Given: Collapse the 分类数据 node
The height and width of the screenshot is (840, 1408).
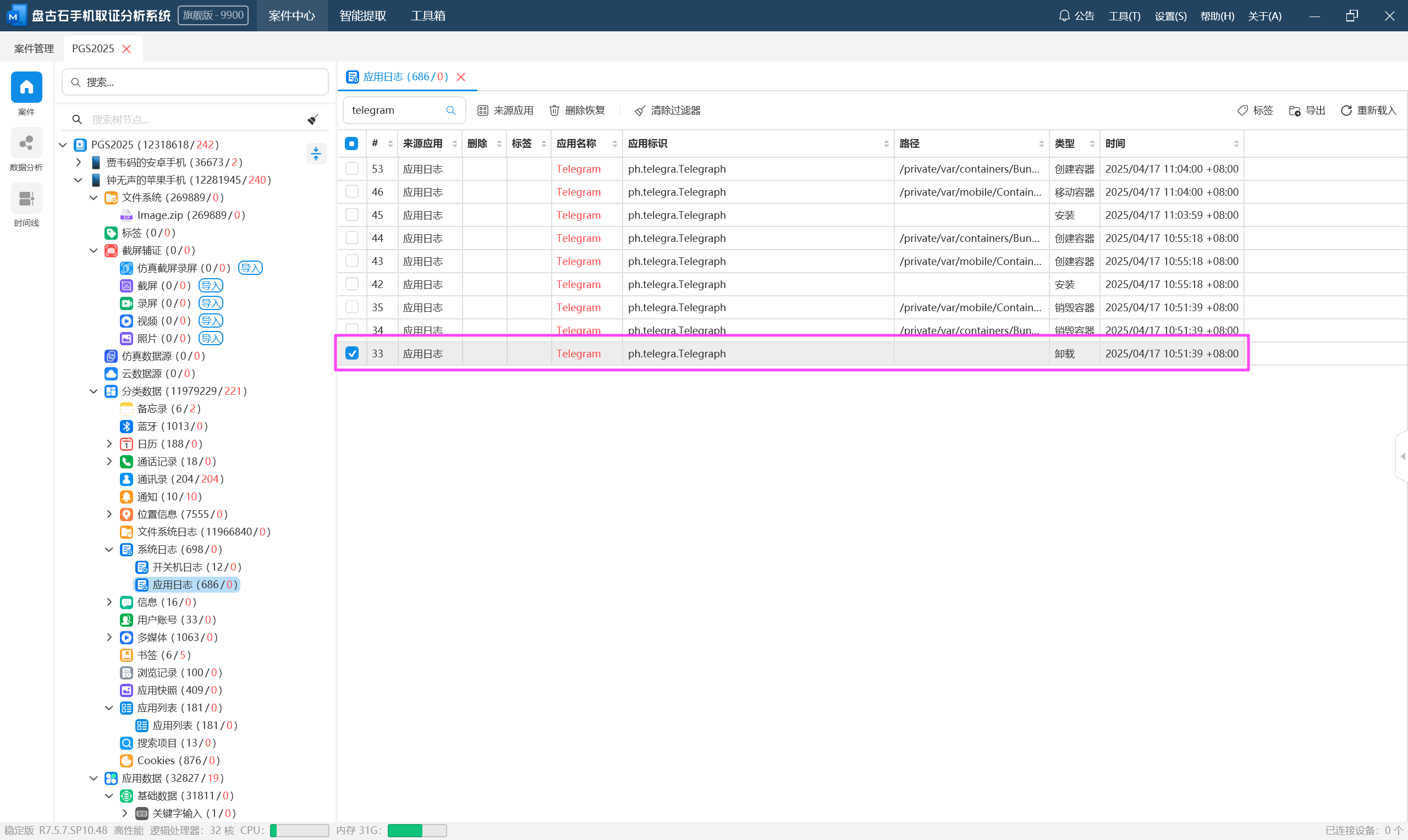Looking at the screenshot, I should pos(94,391).
